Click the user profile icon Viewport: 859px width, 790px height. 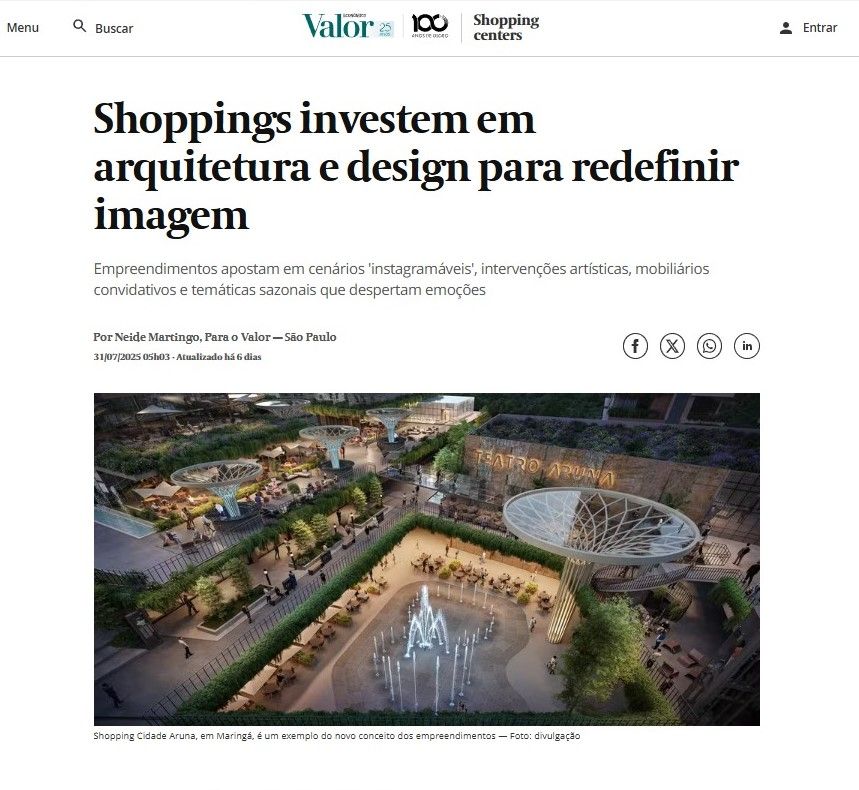(786, 28)
